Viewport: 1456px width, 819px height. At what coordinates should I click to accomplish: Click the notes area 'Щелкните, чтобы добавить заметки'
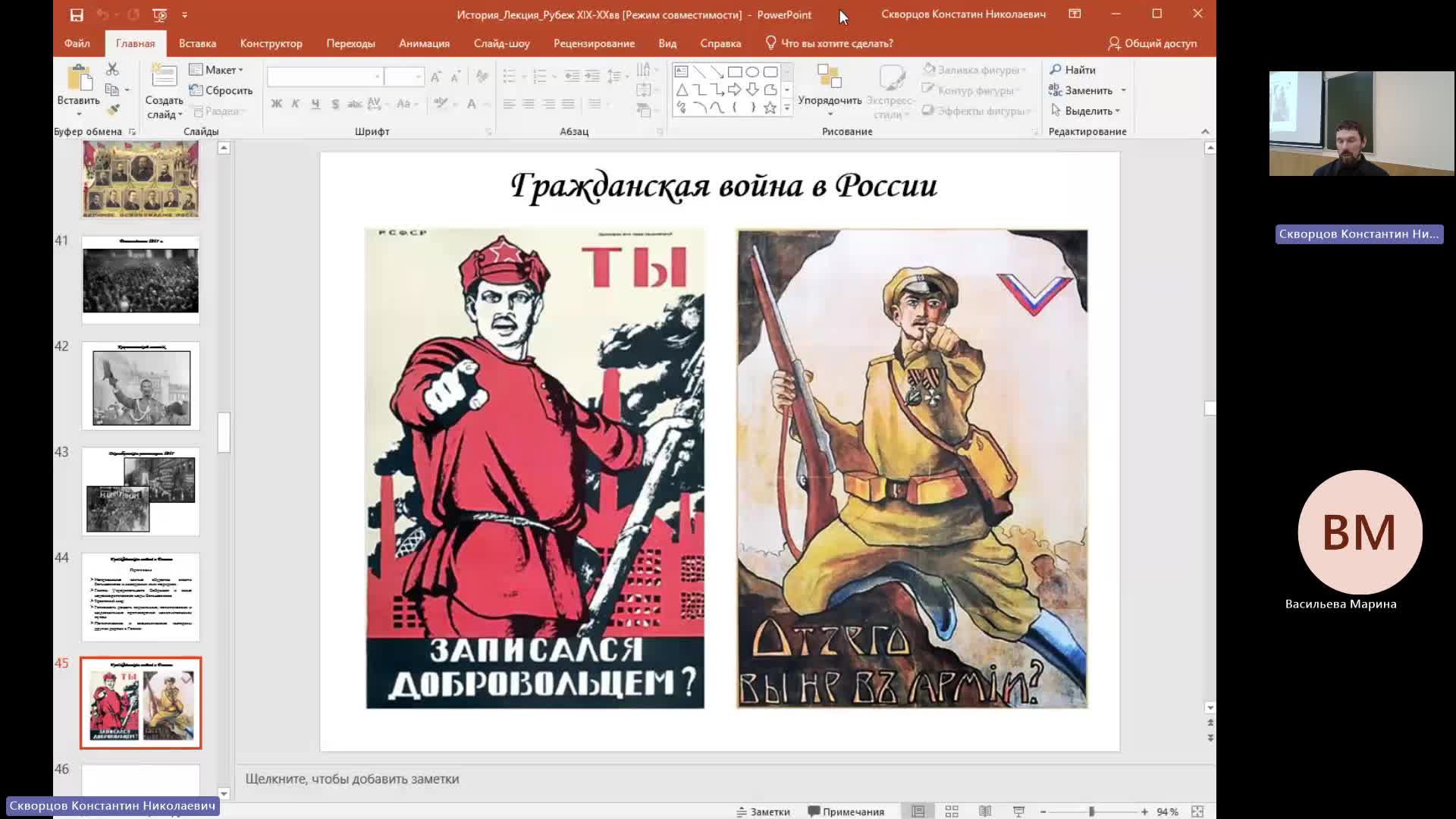(x=352, y=779)
